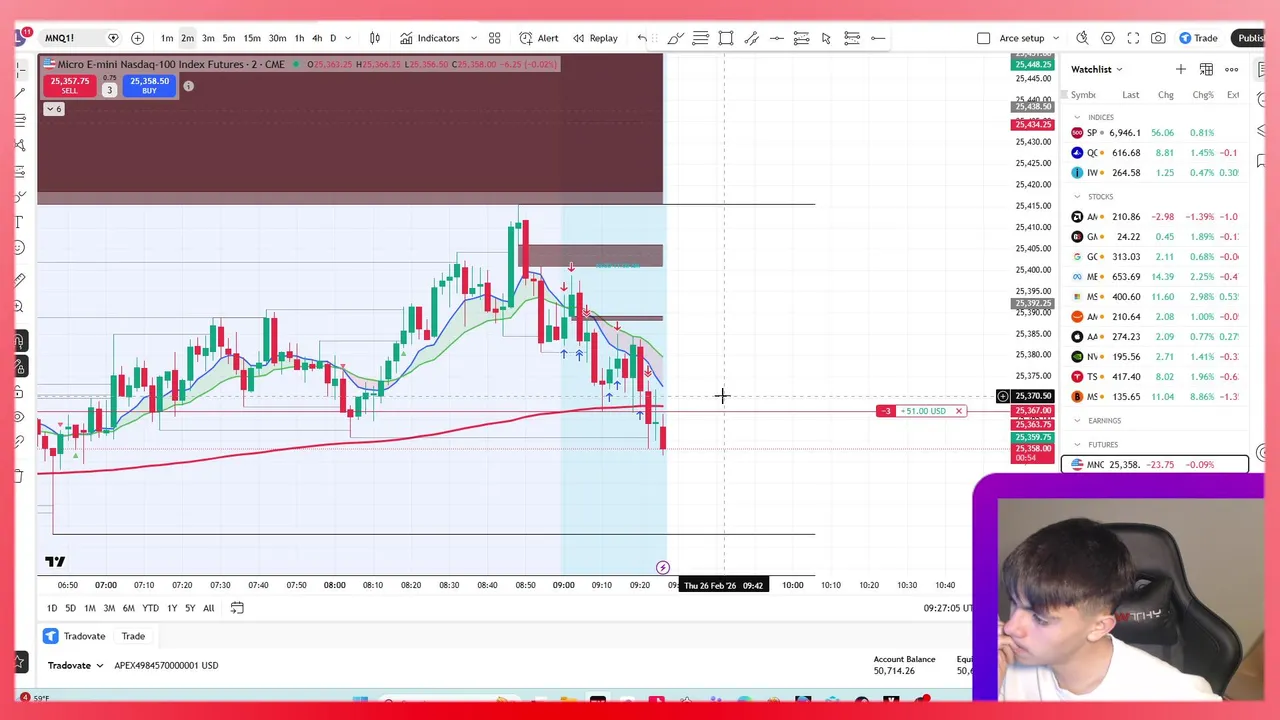Select the horizontal lines tool in favorites bar
Image resolution: width=1280 pixels, height=720 pixels.
700,38
